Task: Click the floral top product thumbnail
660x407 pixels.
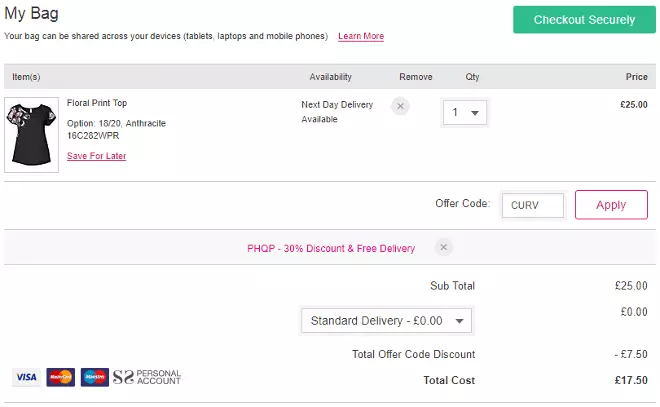Action: [x=31, y=134]
